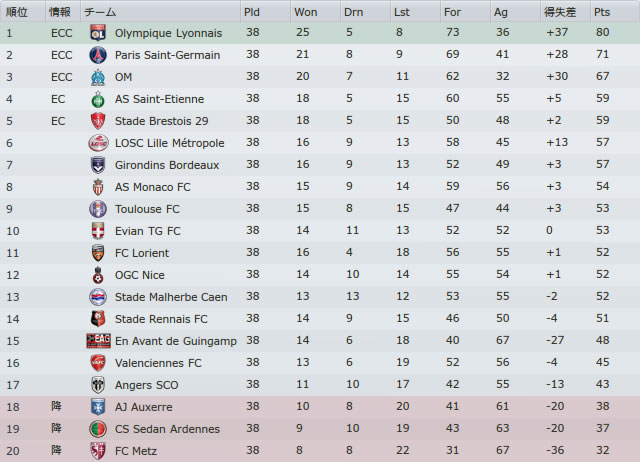Image resolution: width=640 pixels, height=462 pixels.
Task: Select the Angers SCO crest
Action: pos(98,385)
